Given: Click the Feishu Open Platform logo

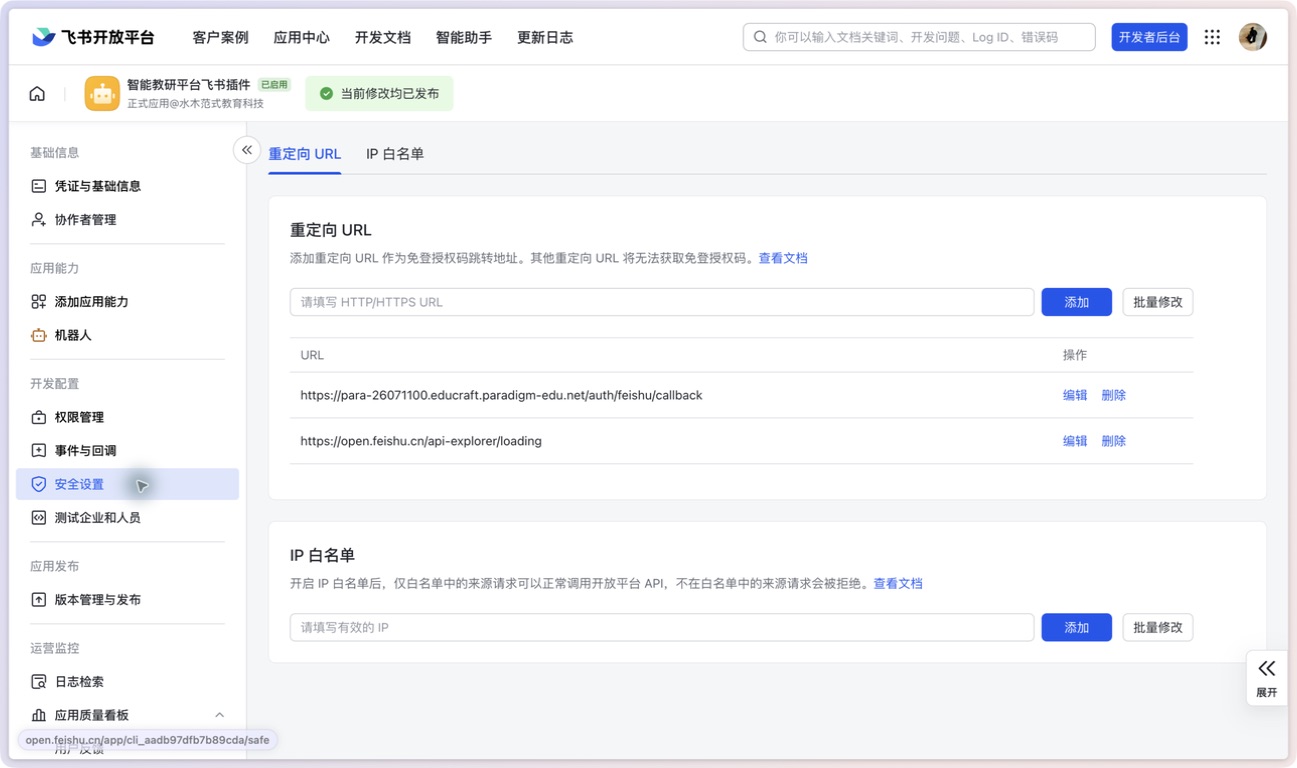Looking at the screenshot, I should click(x=93, y=37).
